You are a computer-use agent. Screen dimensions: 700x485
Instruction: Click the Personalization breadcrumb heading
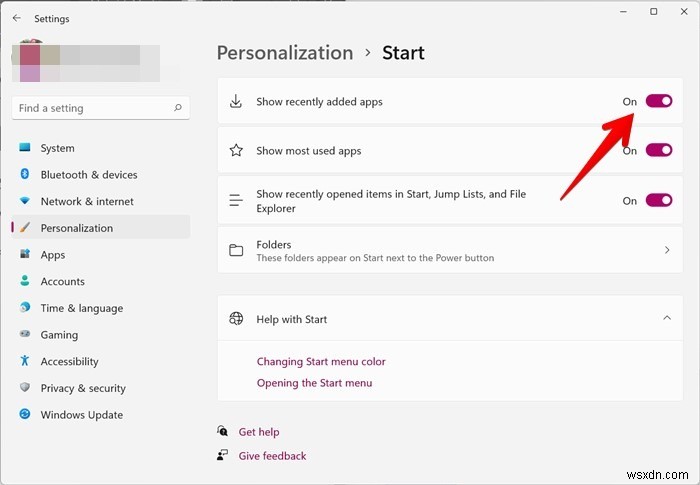pos(285,53)
